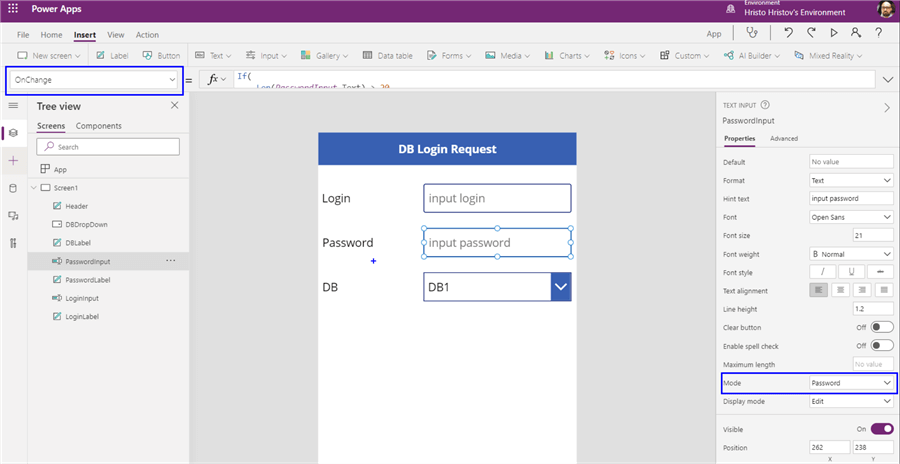The height and width of the screenshot is (464, 900).
Task: Apply underline font style
Action: (851, 272)
